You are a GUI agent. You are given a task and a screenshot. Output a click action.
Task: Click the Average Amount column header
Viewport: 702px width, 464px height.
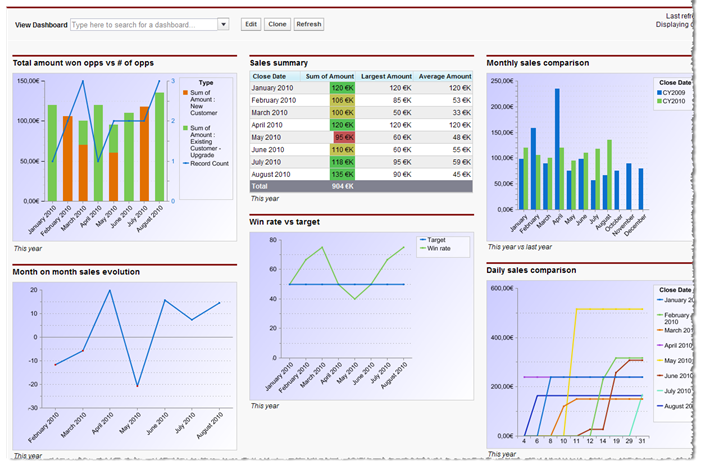tap(445, 76)
